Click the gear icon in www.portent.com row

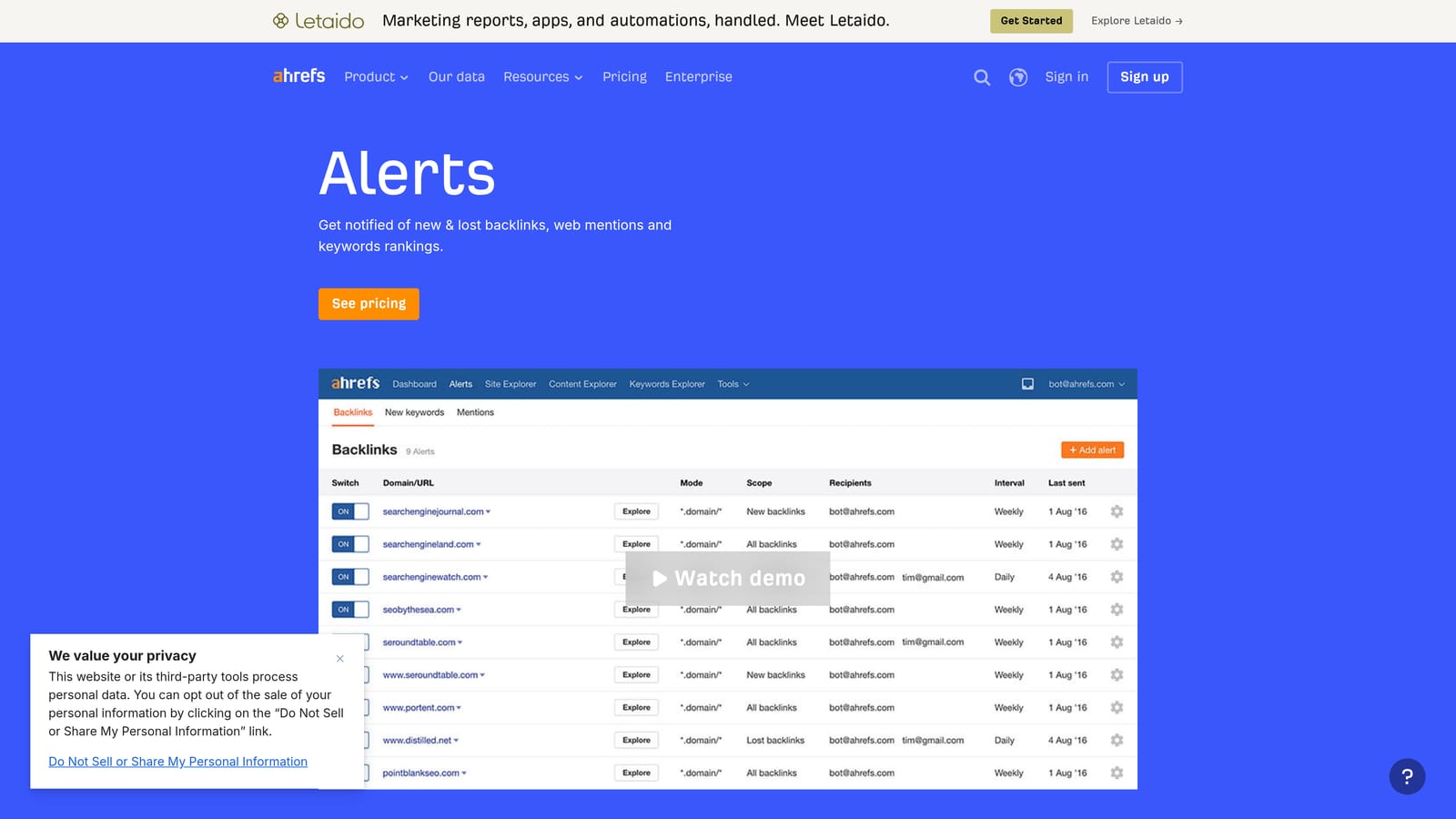point(1117,707)
